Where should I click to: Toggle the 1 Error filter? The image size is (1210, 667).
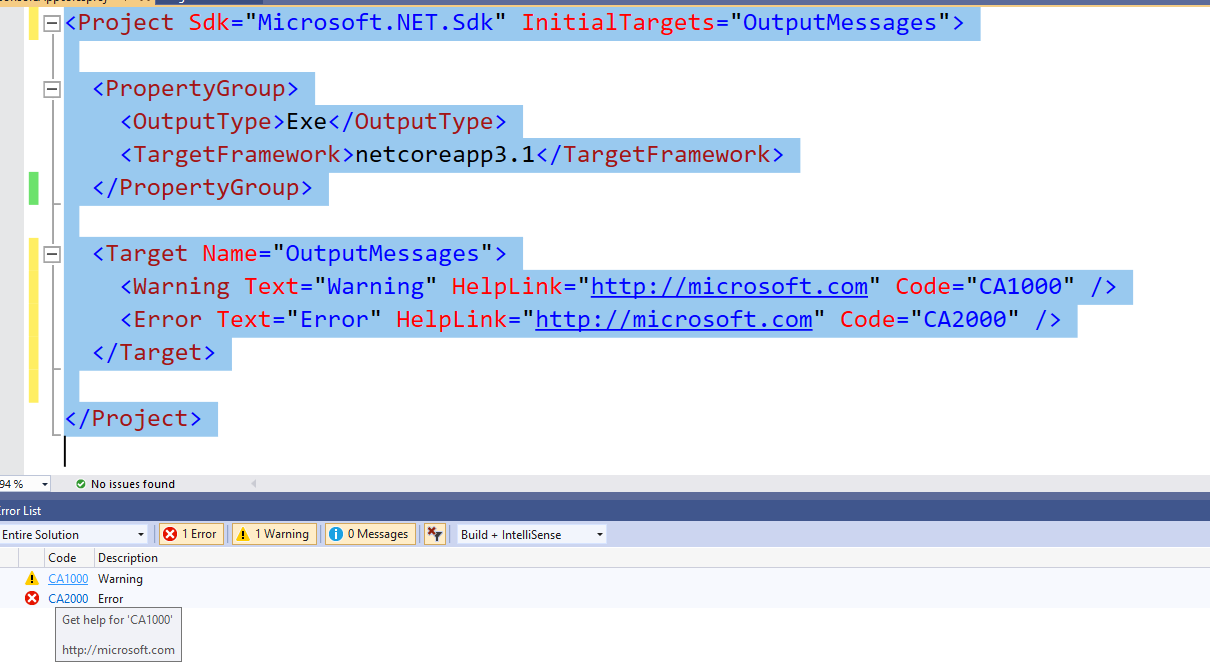click(x=190, y=533)
